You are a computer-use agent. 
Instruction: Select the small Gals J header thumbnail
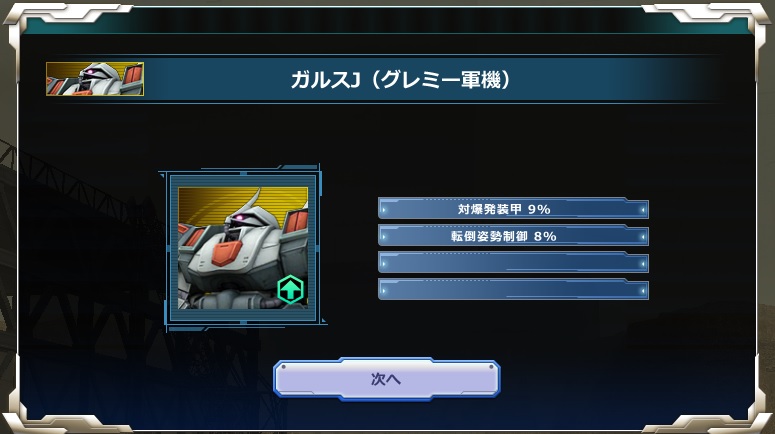pyautogui.click(x=95, y=79)
